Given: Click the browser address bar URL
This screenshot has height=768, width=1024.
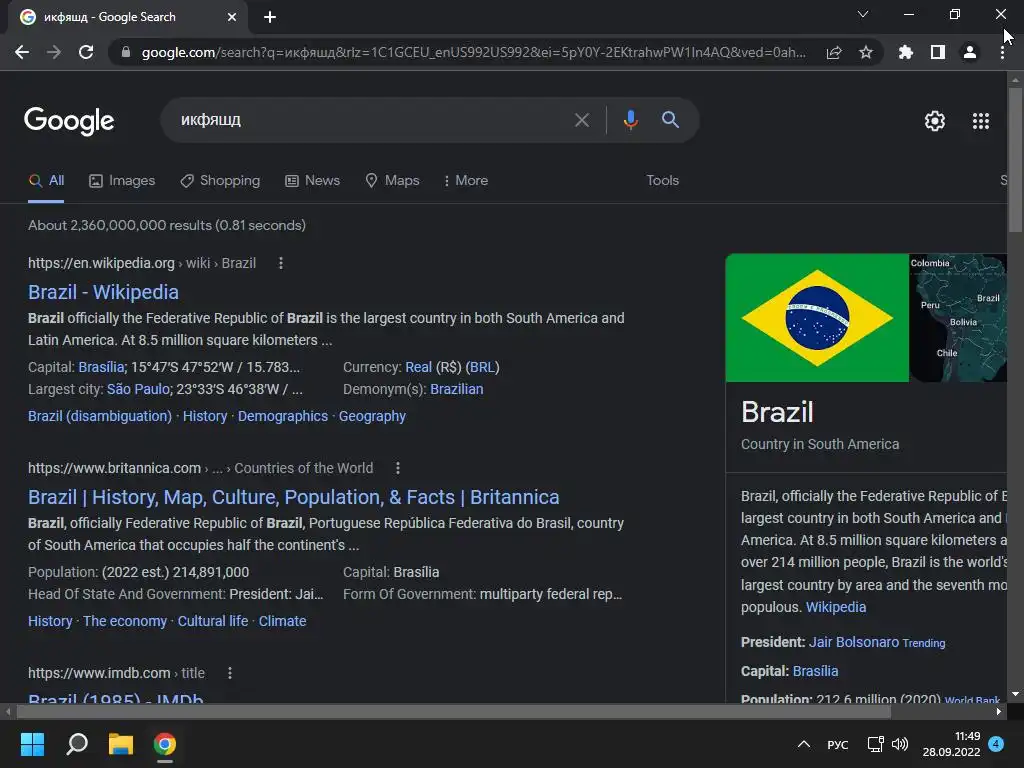Looking at the screenshot, I should click(x=473, y=52).
